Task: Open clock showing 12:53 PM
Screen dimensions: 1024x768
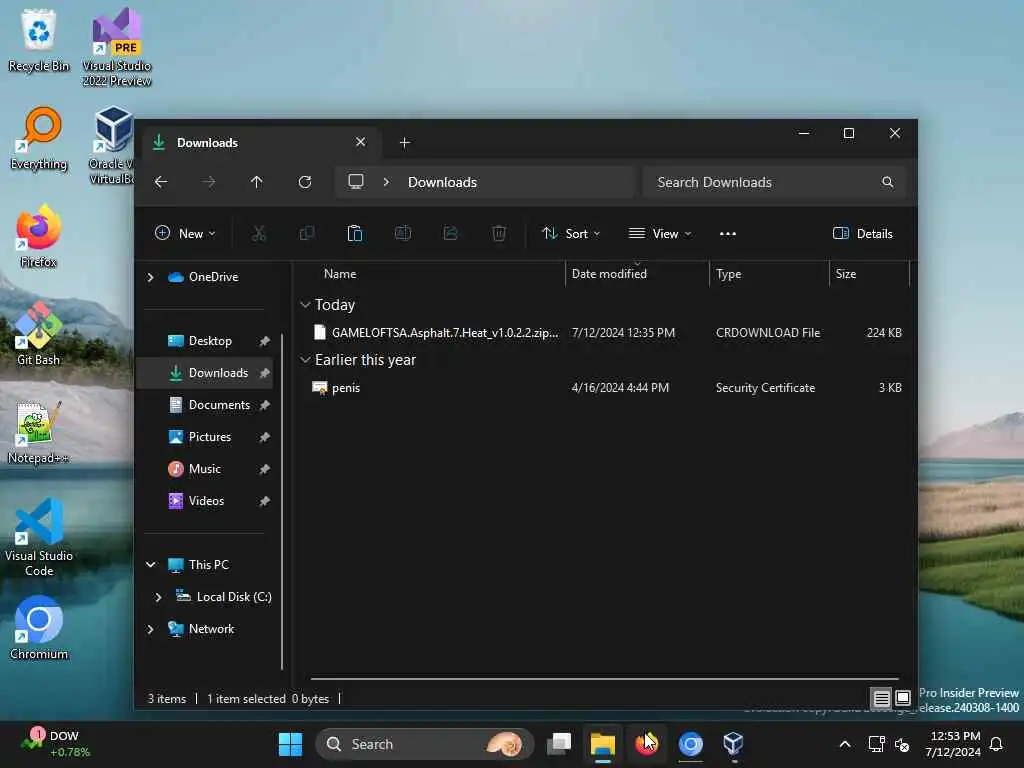Action: (953, 744)
